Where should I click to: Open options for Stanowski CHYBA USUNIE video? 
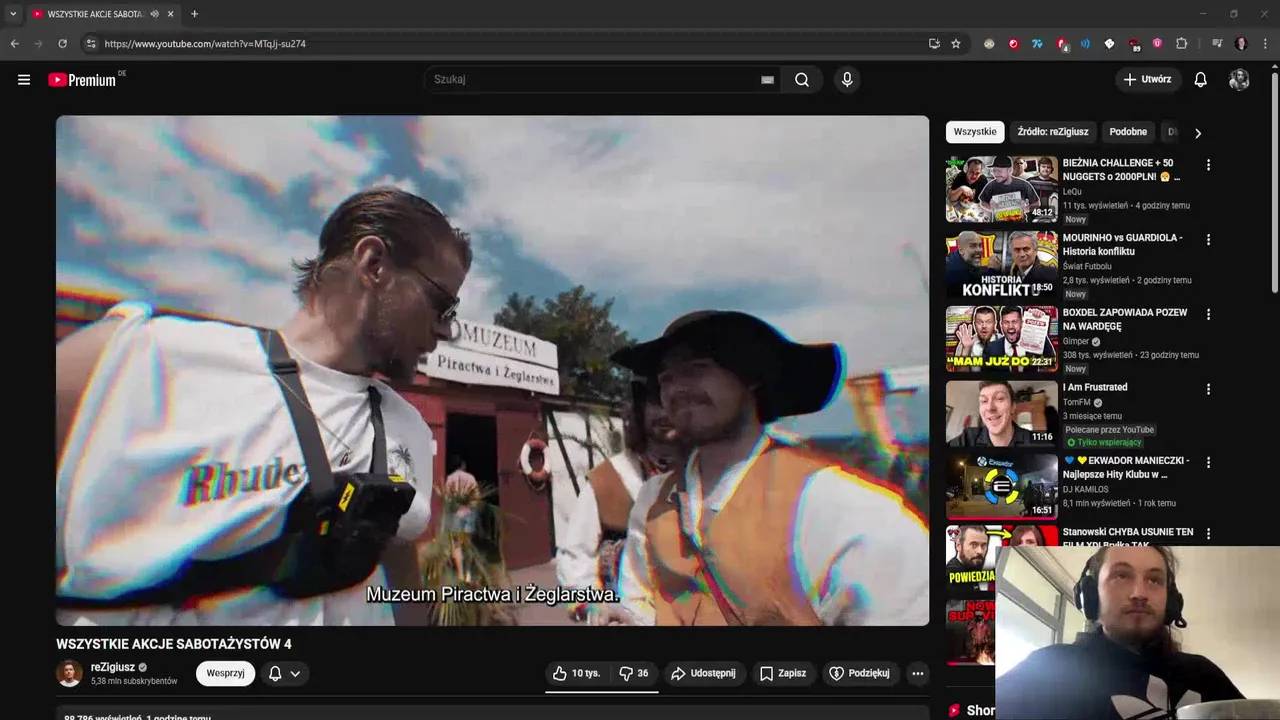click(1208, 534)
